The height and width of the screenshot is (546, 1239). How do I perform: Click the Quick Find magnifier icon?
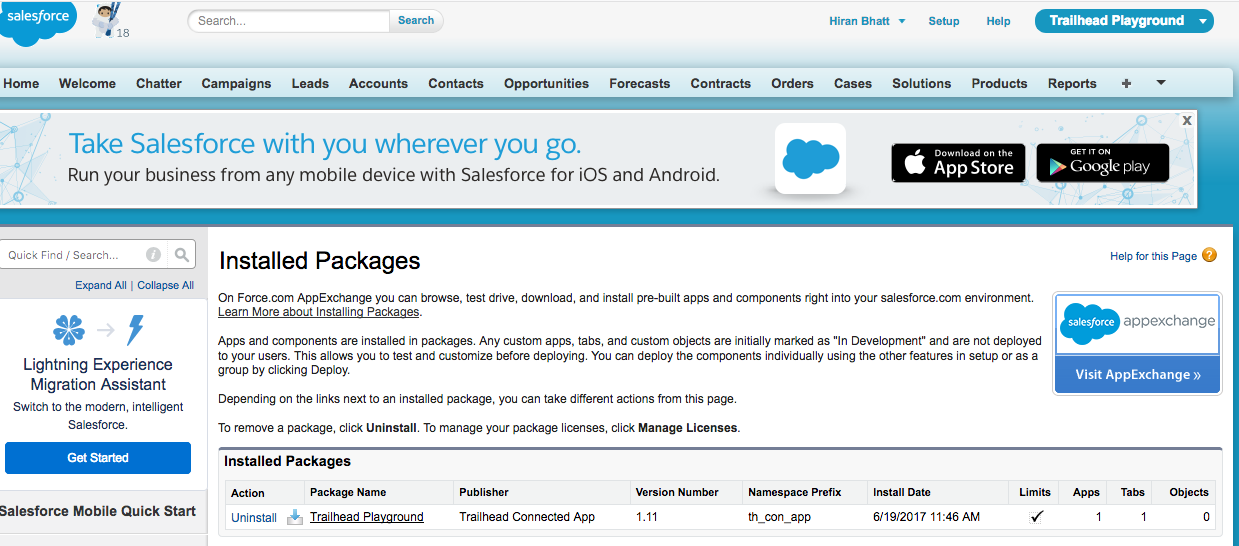click(182, 255)
